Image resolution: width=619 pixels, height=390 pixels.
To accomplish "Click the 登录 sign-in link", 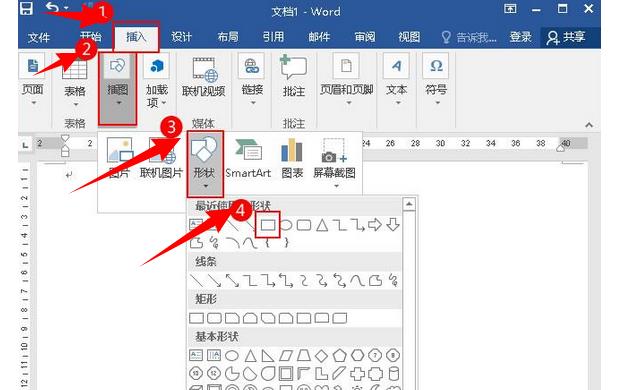I will tap(521, 37).
